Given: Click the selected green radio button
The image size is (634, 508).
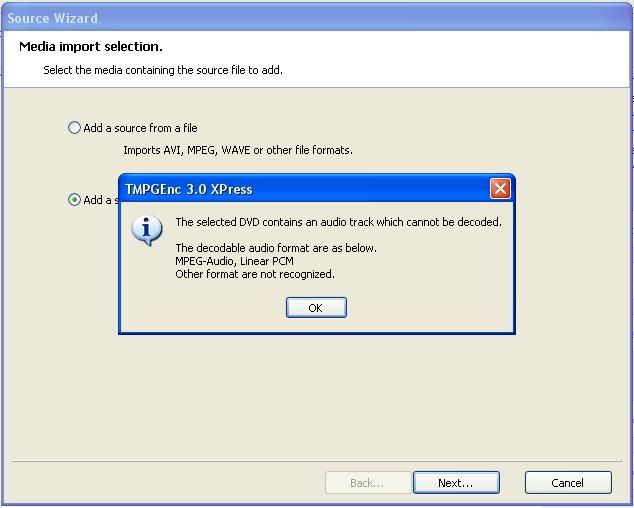Looking at the screenshot, I should 74,199.
